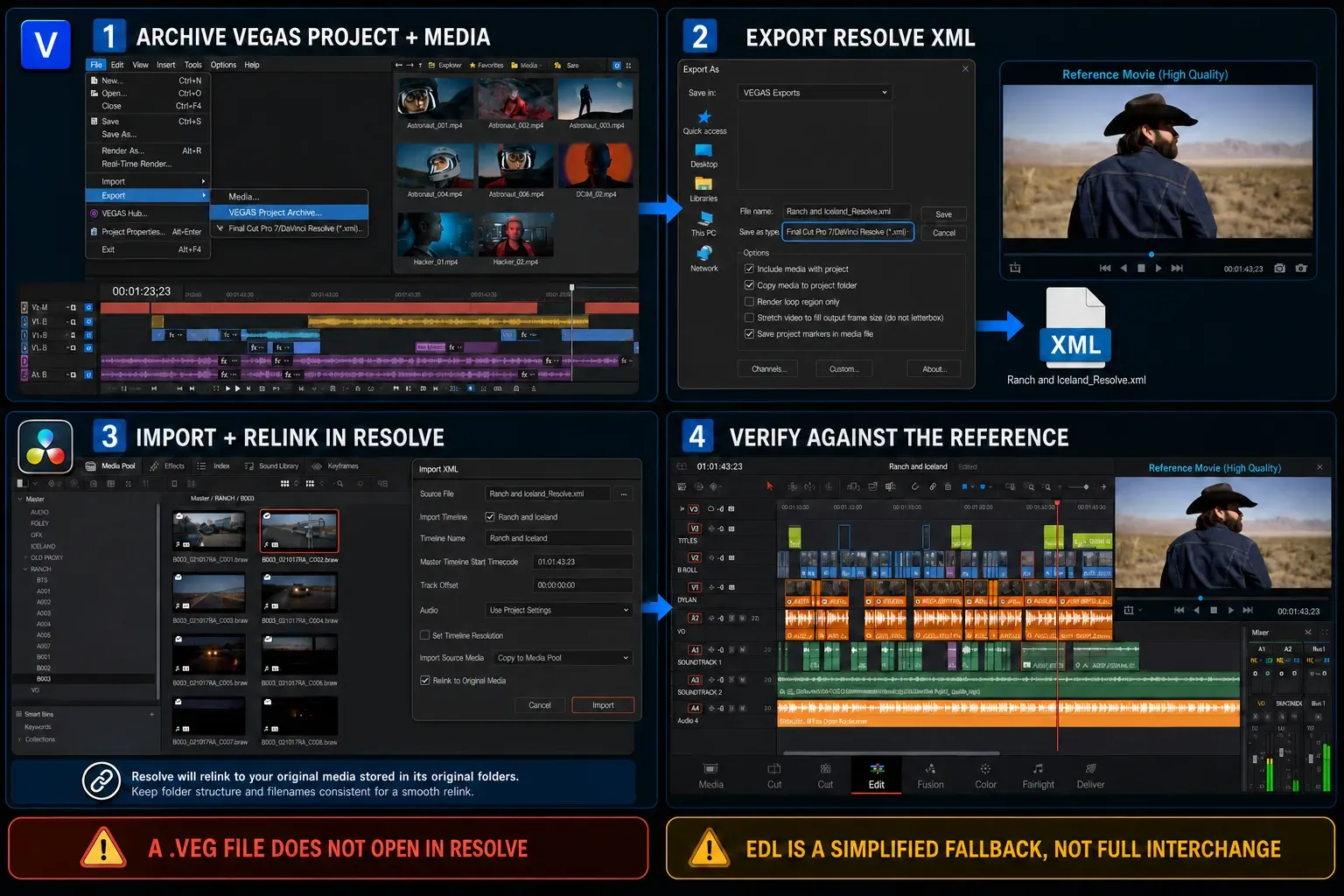Toggle Import Timeline Ranch and Iceland checkbox
1344x896 pixels.
(490, 516)
